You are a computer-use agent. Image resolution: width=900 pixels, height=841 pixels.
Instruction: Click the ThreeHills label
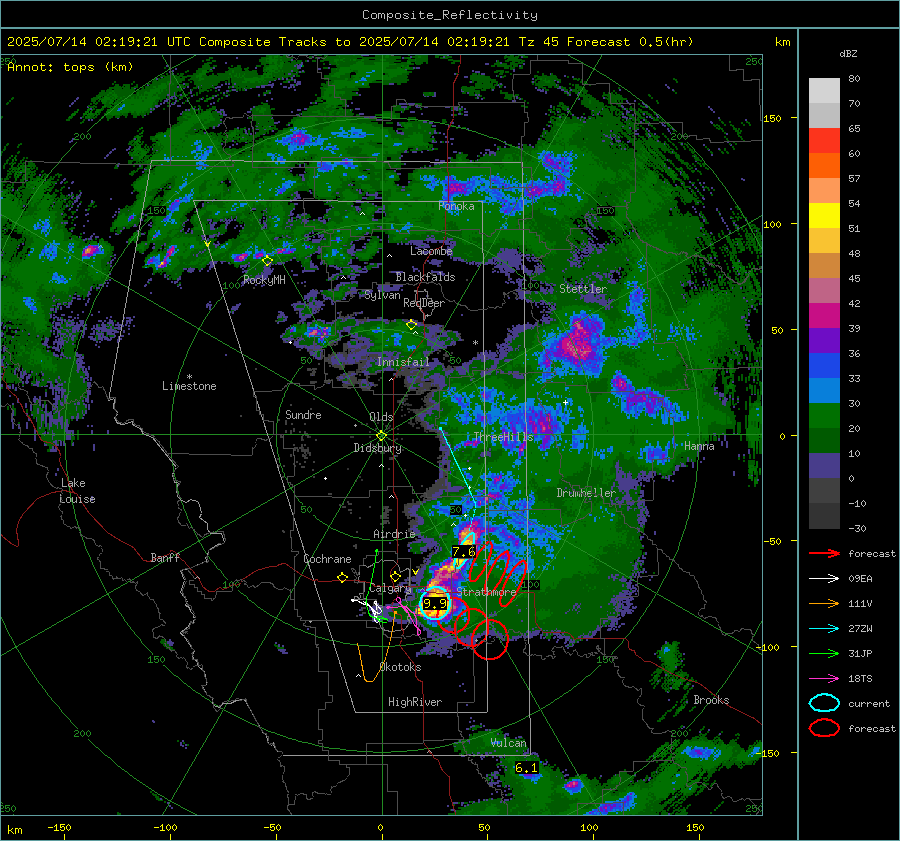coord(503,437)
